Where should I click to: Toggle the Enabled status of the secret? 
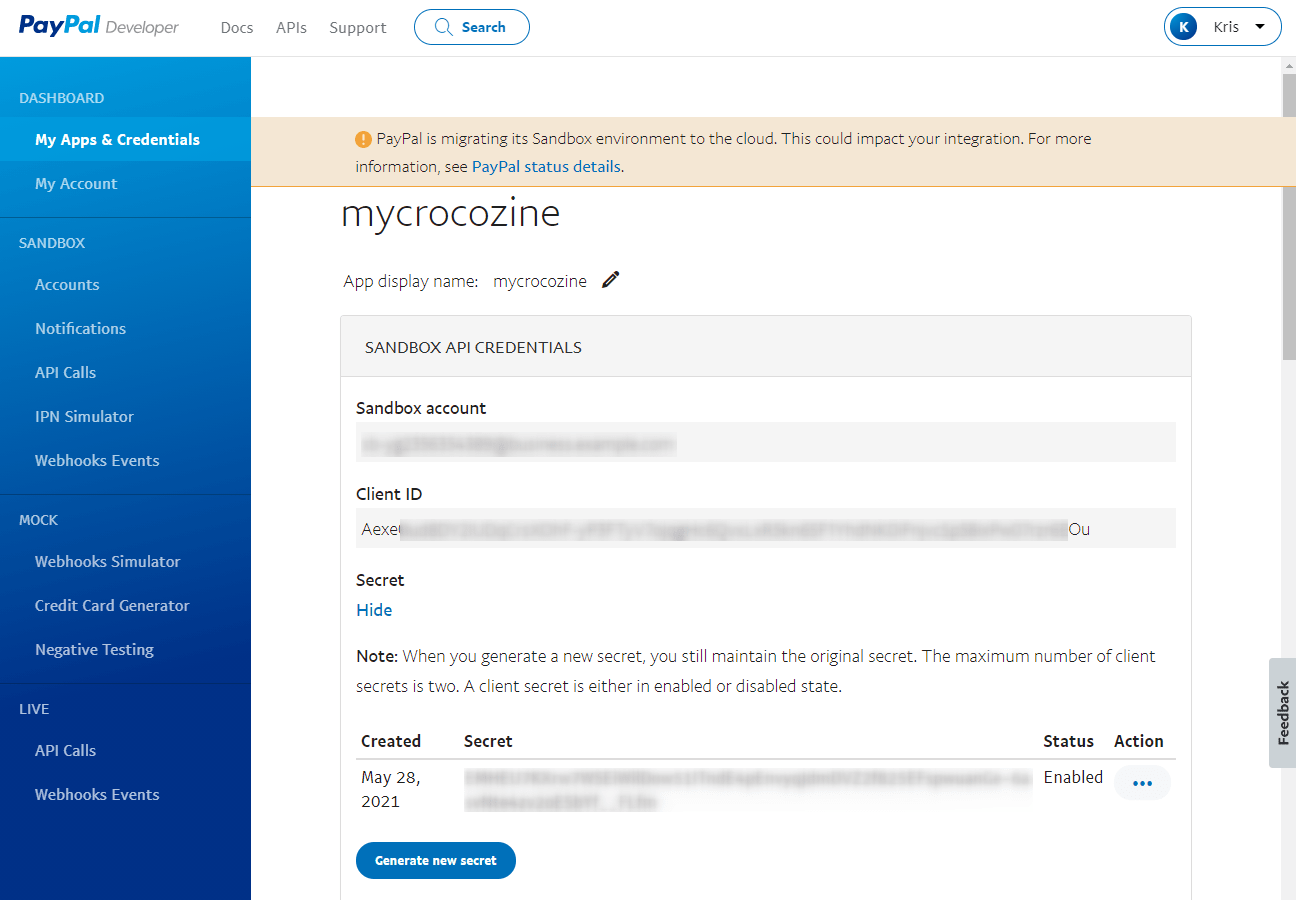[x=1073, y=776]
